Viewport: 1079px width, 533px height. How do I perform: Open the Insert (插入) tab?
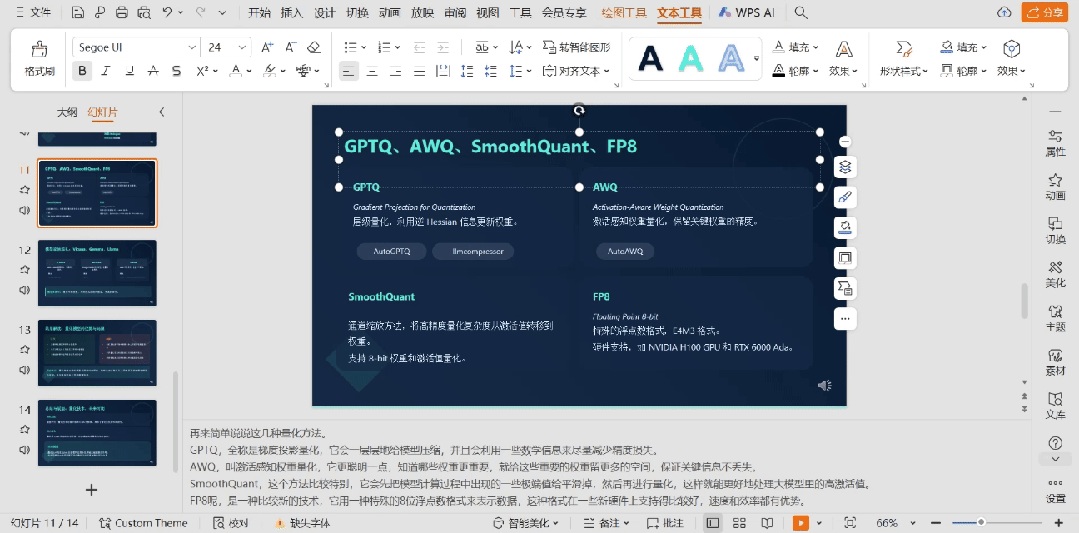coord(292,12)
